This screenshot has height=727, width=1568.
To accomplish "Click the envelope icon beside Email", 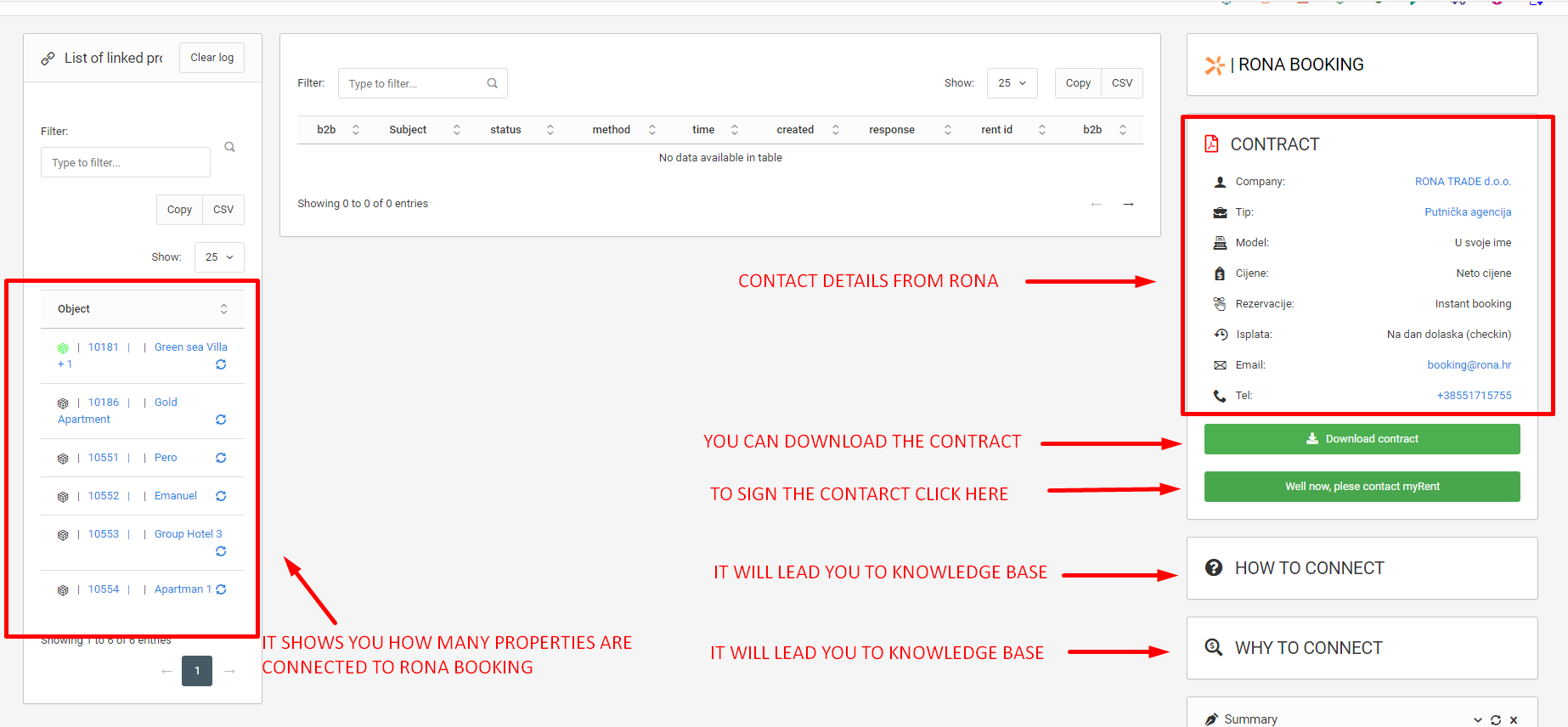I will tap(1220, 365).
